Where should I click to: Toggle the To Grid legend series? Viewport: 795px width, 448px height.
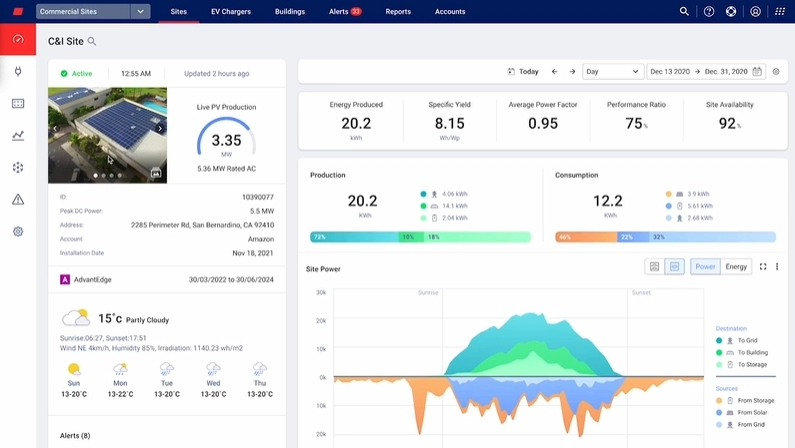click(747, 340)
